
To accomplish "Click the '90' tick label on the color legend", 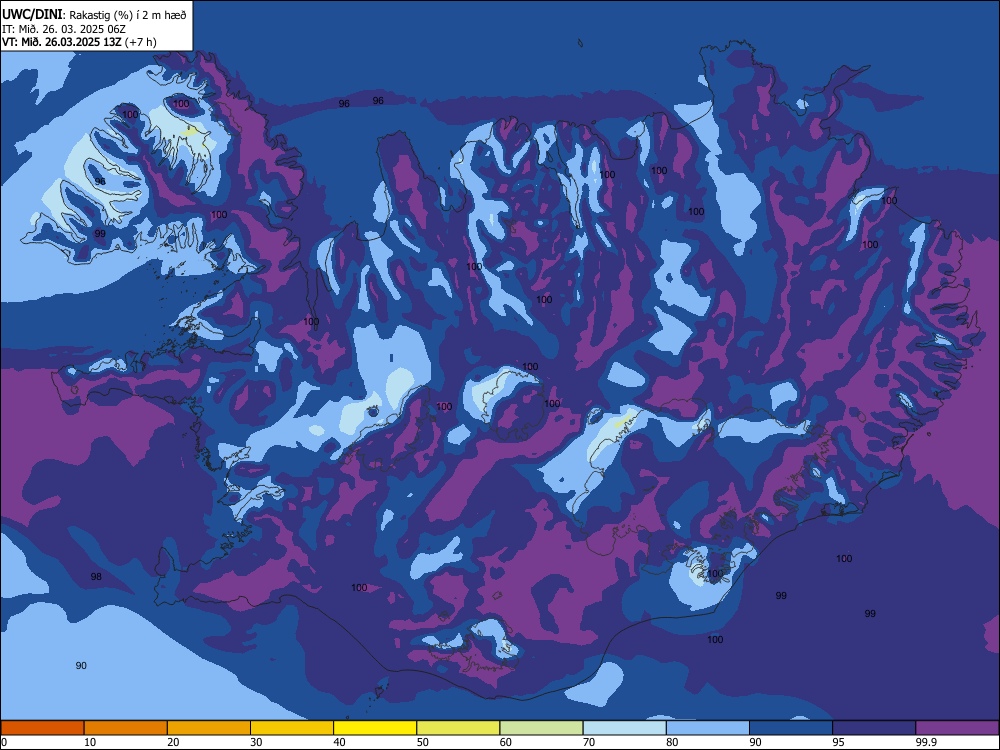I will [x=756, y=742].
